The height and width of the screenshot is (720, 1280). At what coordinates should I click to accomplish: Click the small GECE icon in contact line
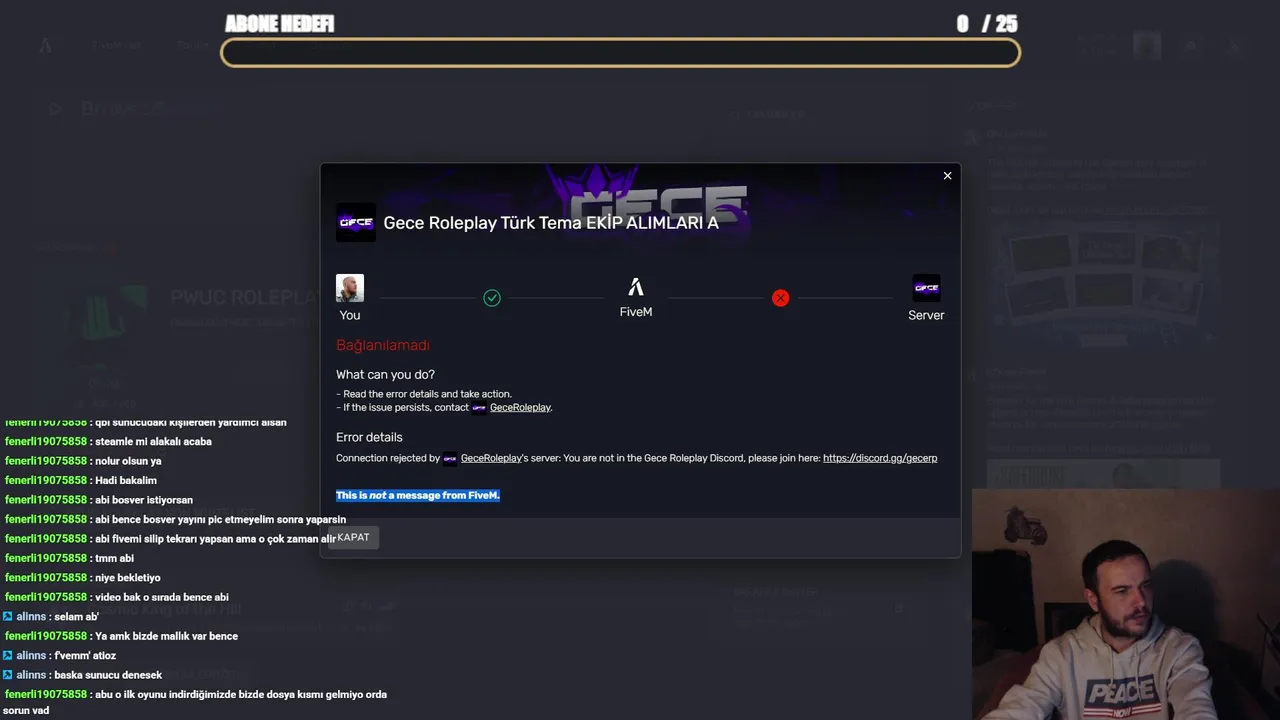[479, 408]
